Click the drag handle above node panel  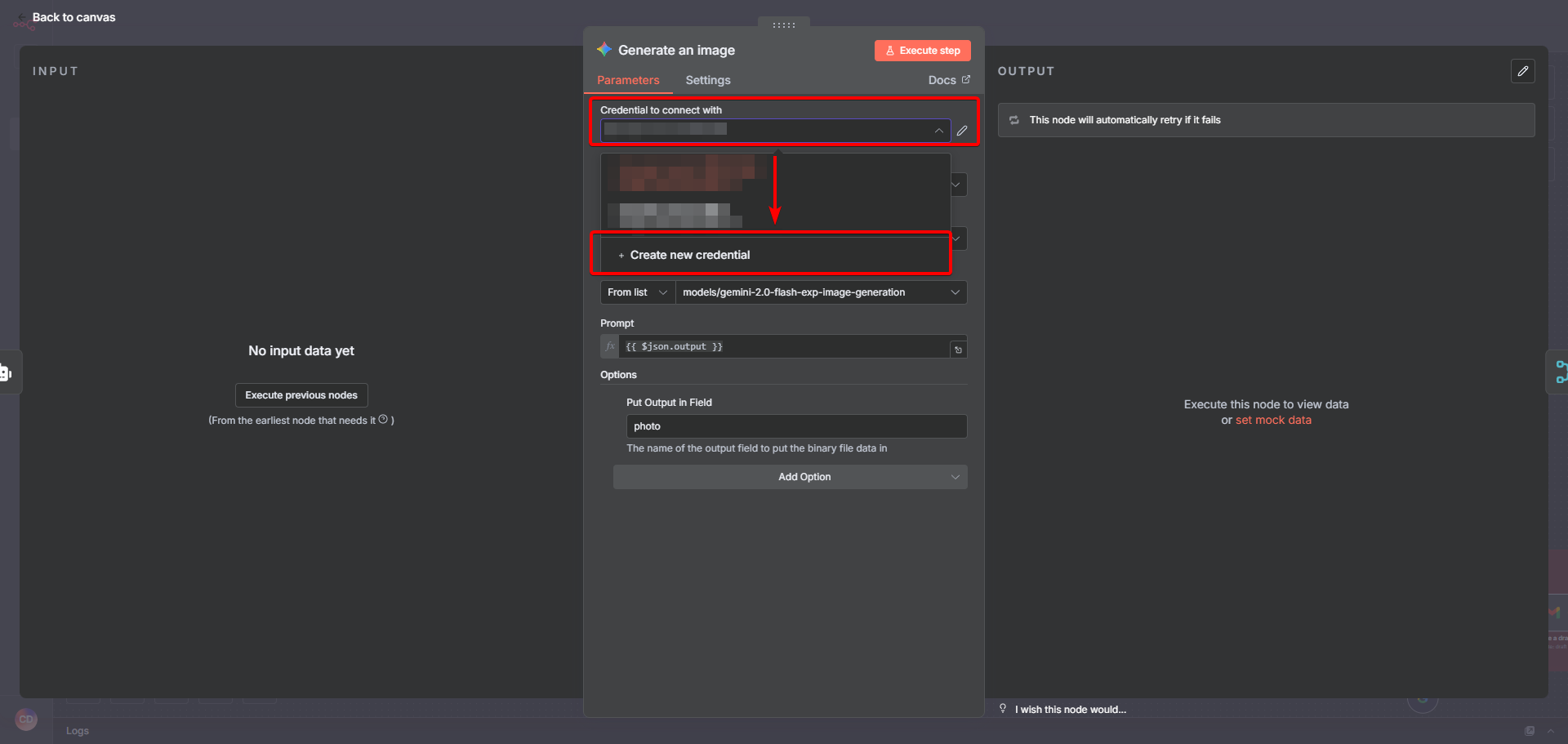783,25
